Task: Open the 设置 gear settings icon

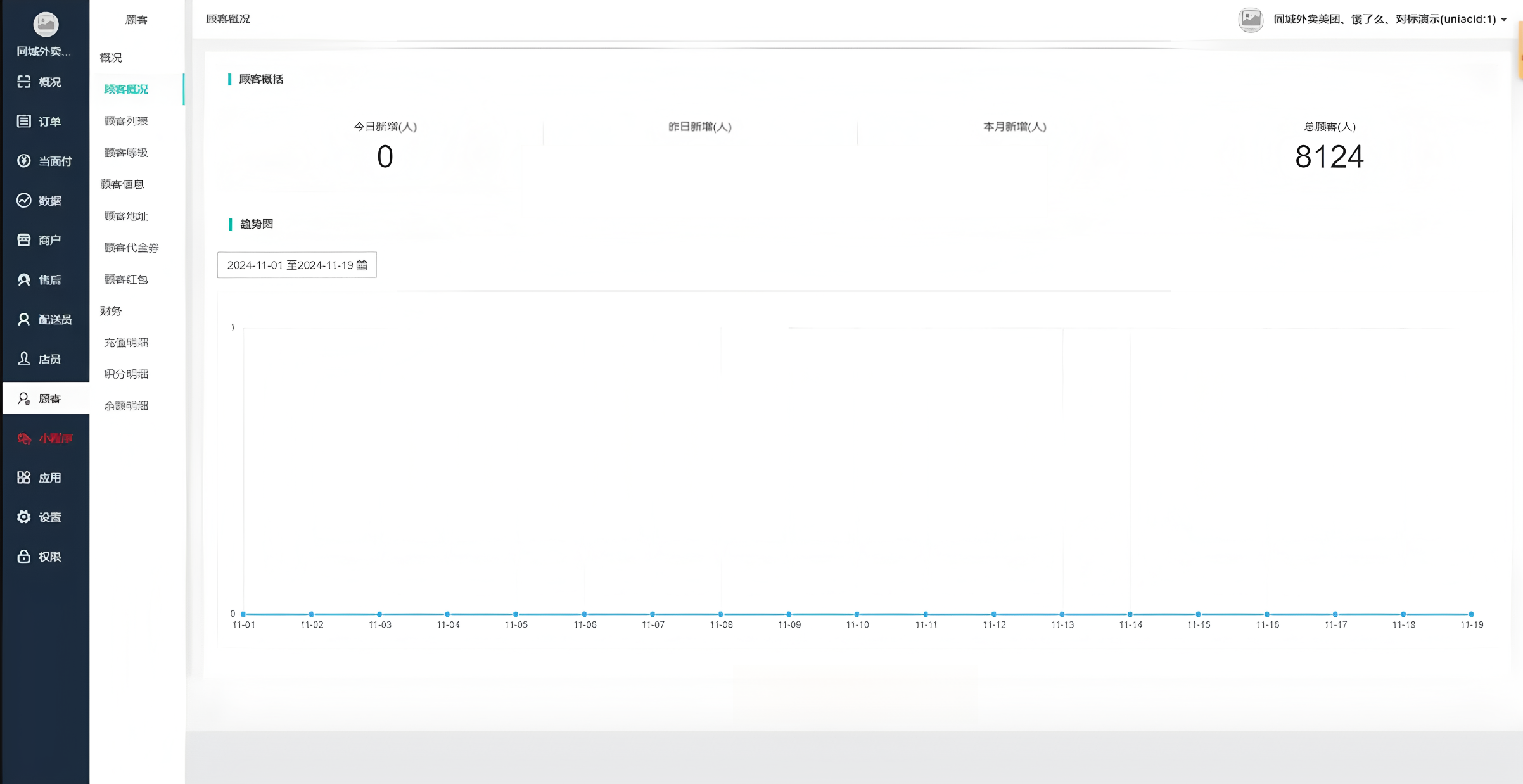Action: (23, 517)
